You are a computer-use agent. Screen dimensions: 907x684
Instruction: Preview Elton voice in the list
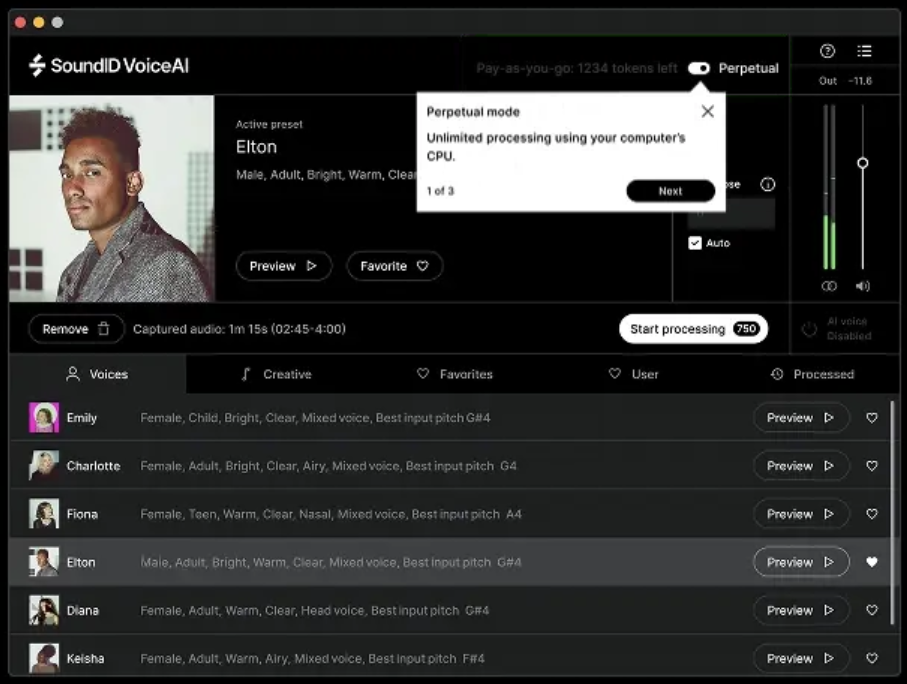click(x=801, y=562)
